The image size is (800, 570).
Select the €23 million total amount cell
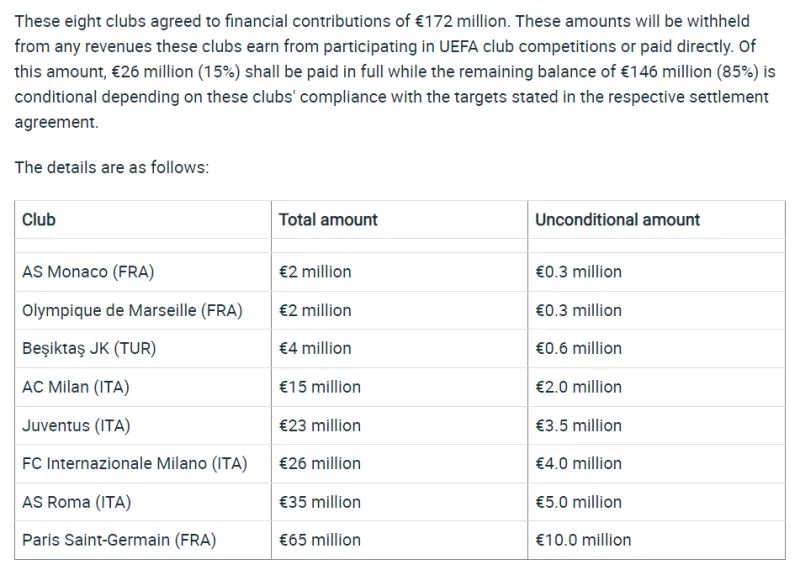pos(319,426)
